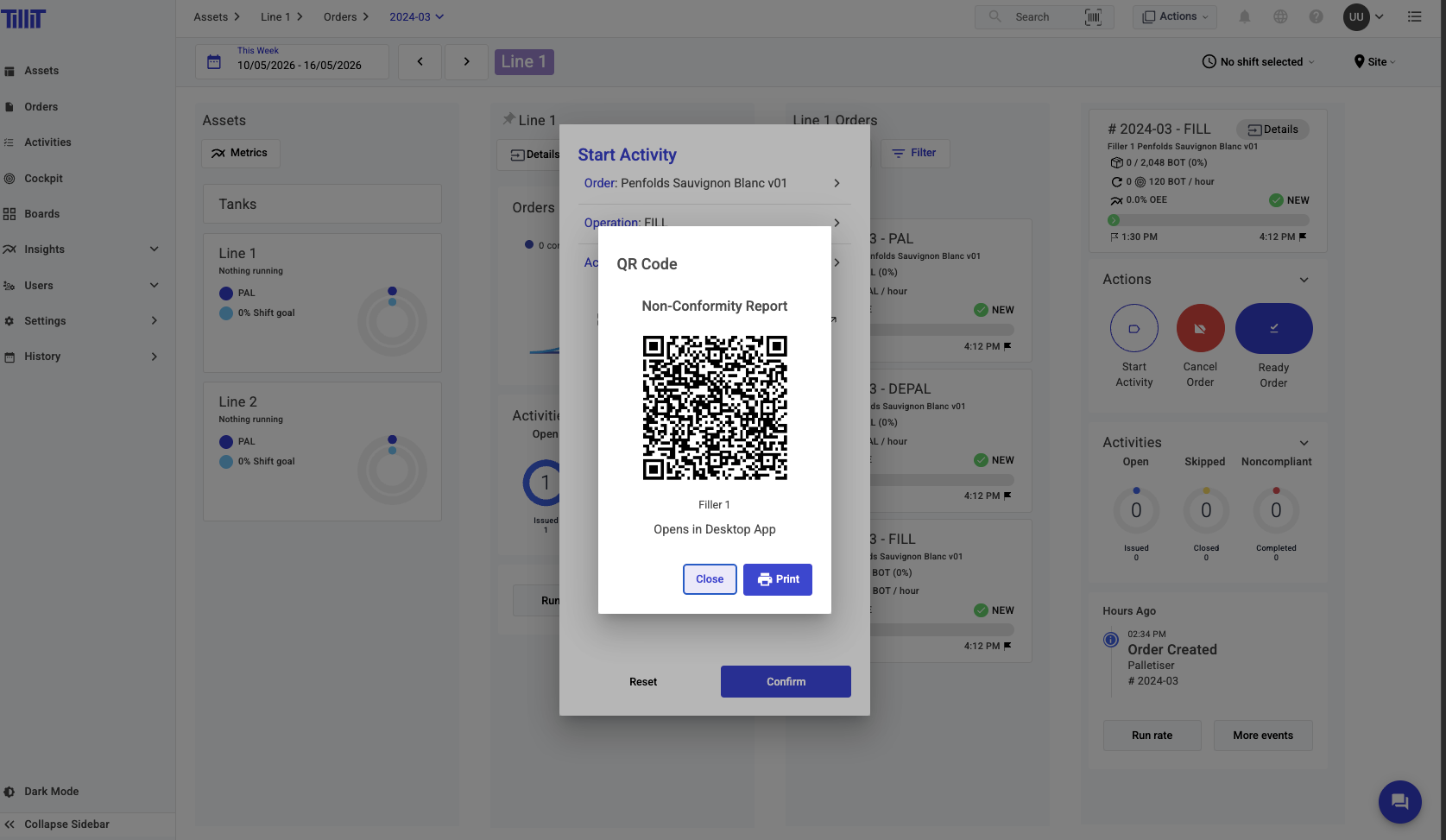Expand the Operation FILL row chevron
This screenshot has height=840, width=1446.
837,223
